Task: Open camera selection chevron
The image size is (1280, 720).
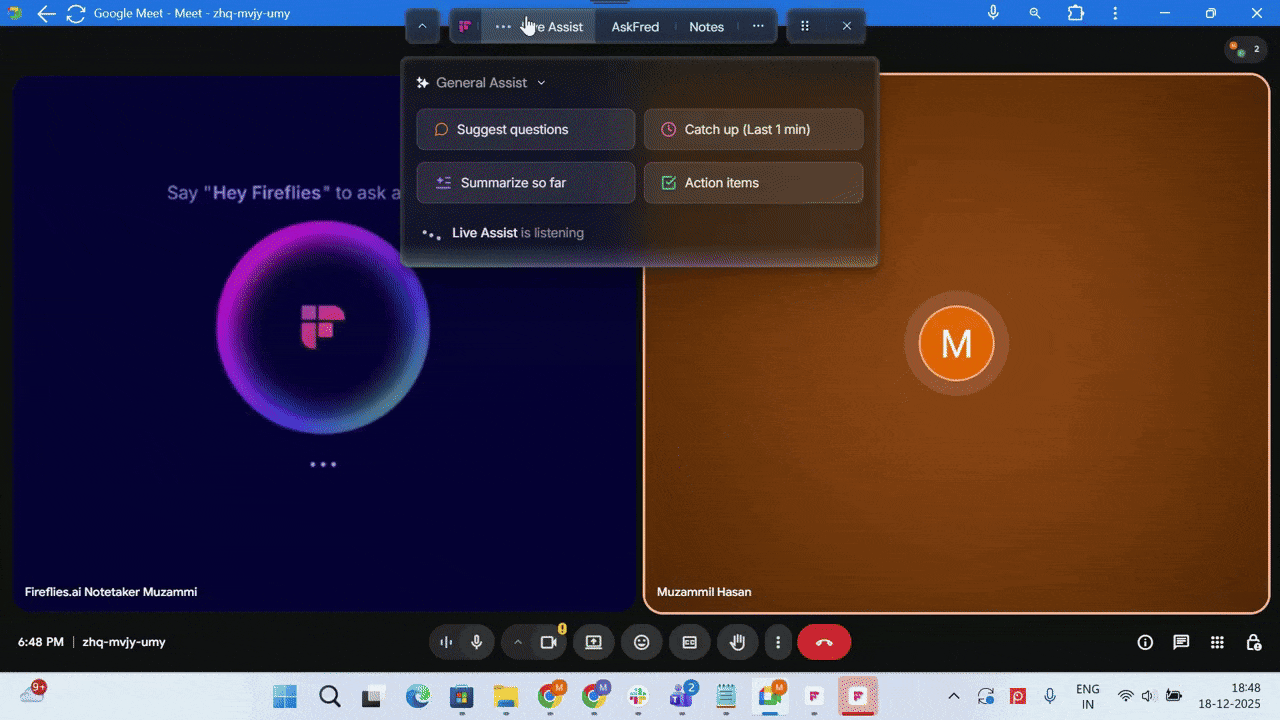Action: (x=518, y=642)
